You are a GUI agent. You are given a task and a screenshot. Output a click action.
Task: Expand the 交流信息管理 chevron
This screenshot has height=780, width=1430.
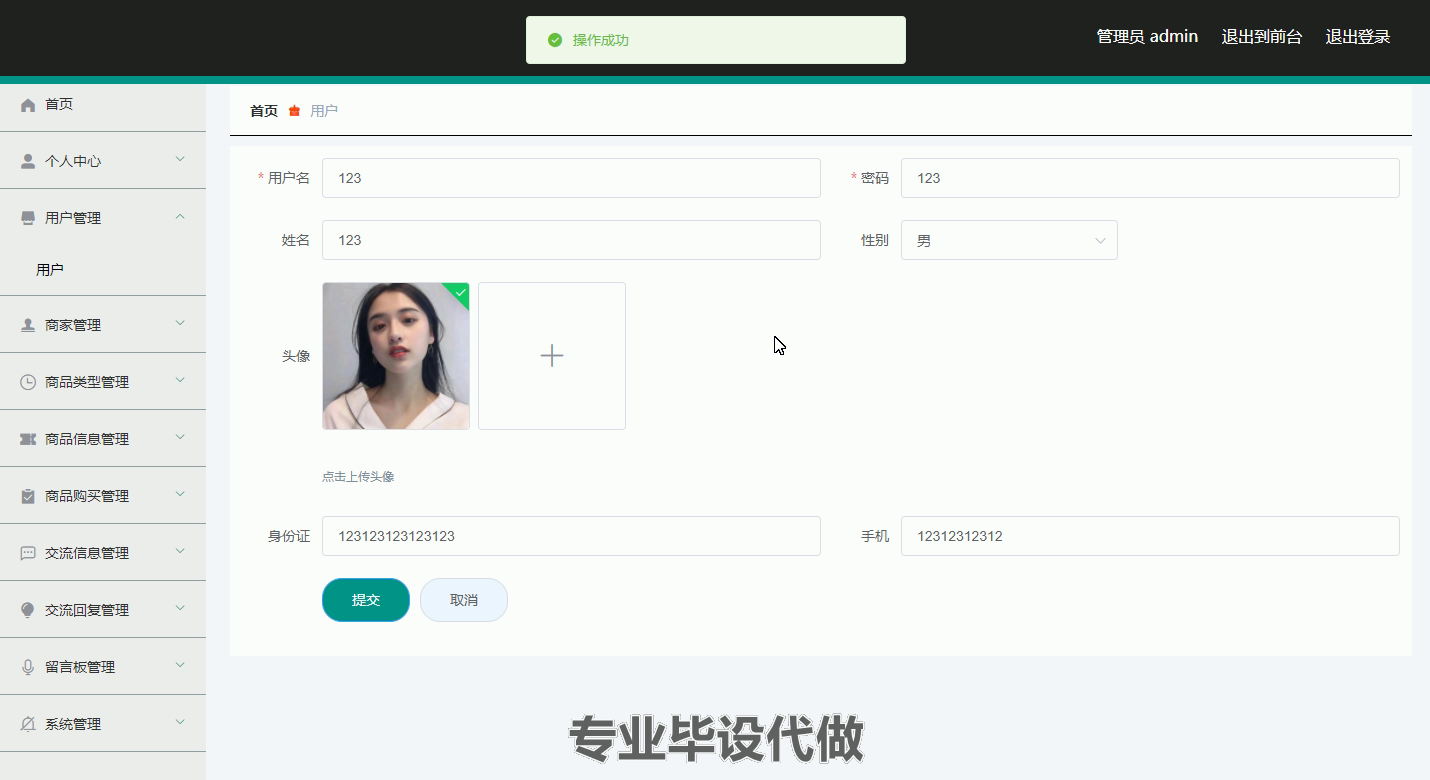tap(180, 552)
